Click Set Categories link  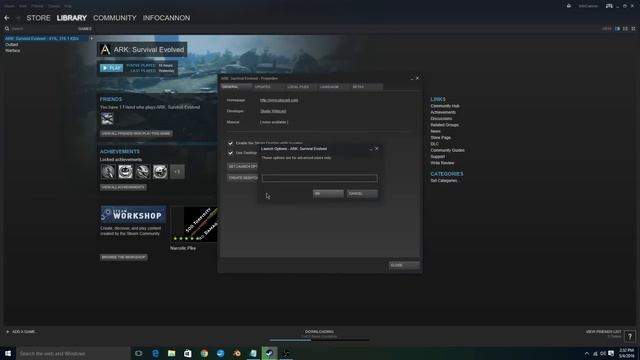point(444,180)
